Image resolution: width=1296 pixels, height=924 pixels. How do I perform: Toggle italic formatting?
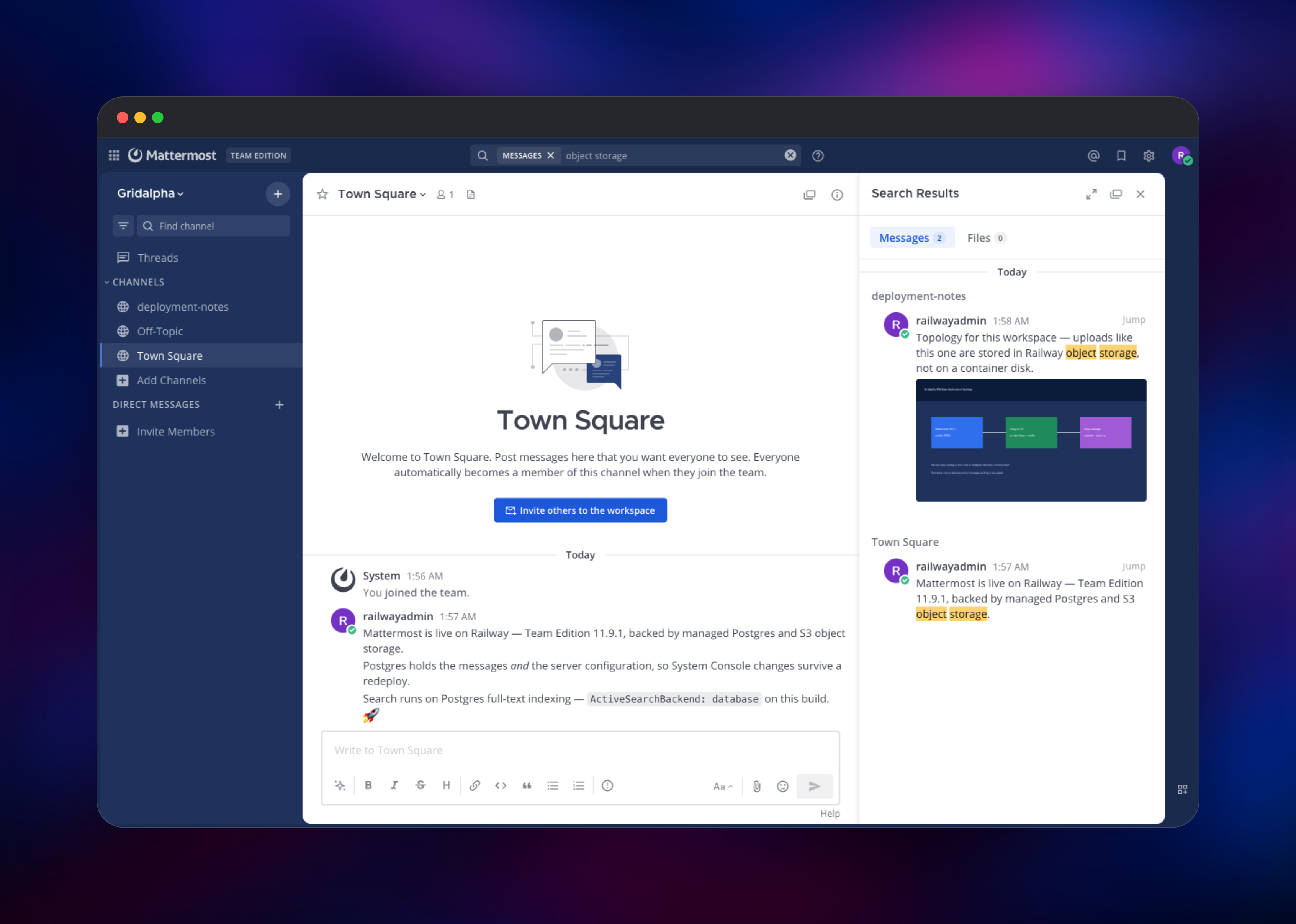pyautogui.click(x=394, y=786)
